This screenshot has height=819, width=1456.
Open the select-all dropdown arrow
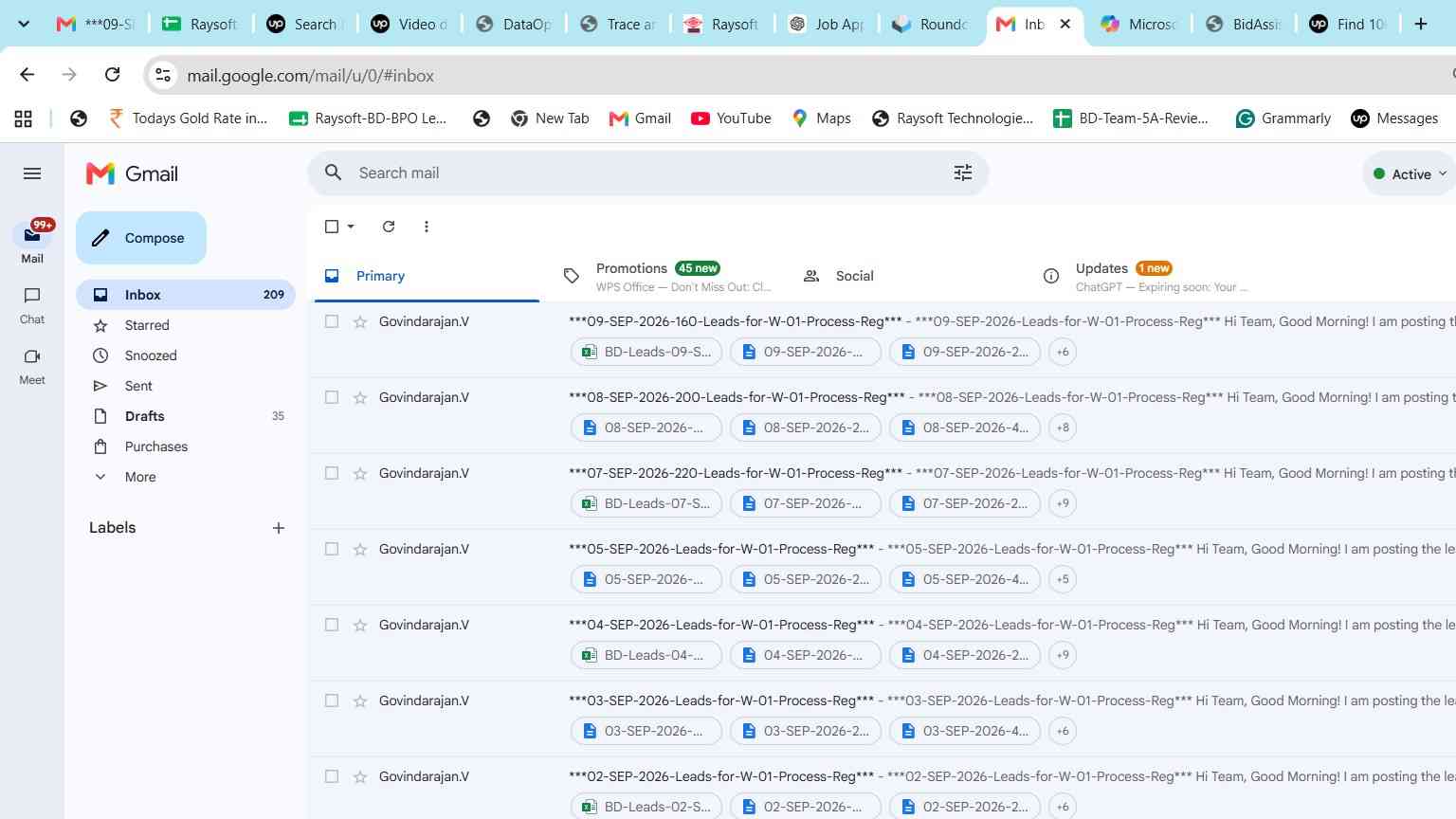[351, 227]
